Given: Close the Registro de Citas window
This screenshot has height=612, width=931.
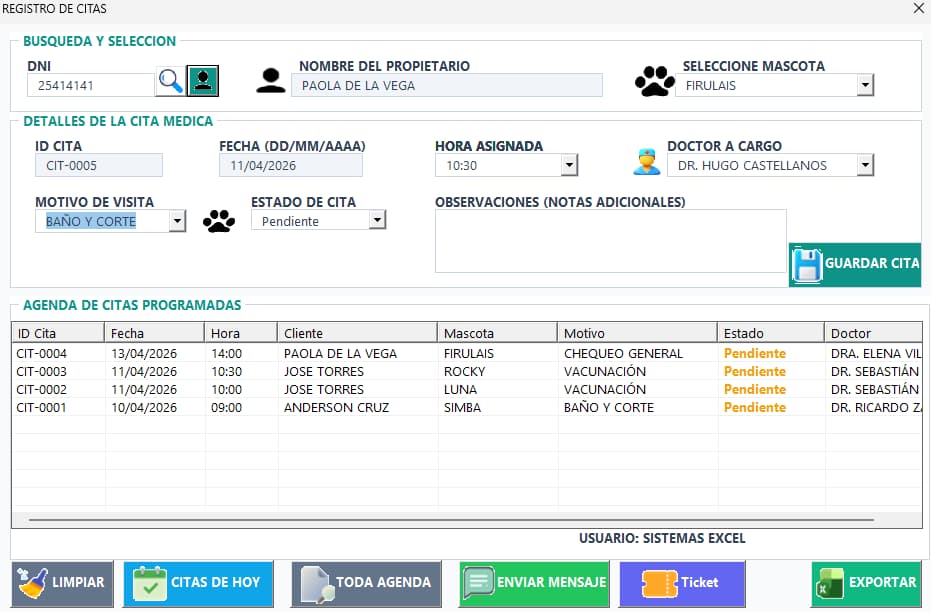Looking at the screenshot, I should (919, 8).
